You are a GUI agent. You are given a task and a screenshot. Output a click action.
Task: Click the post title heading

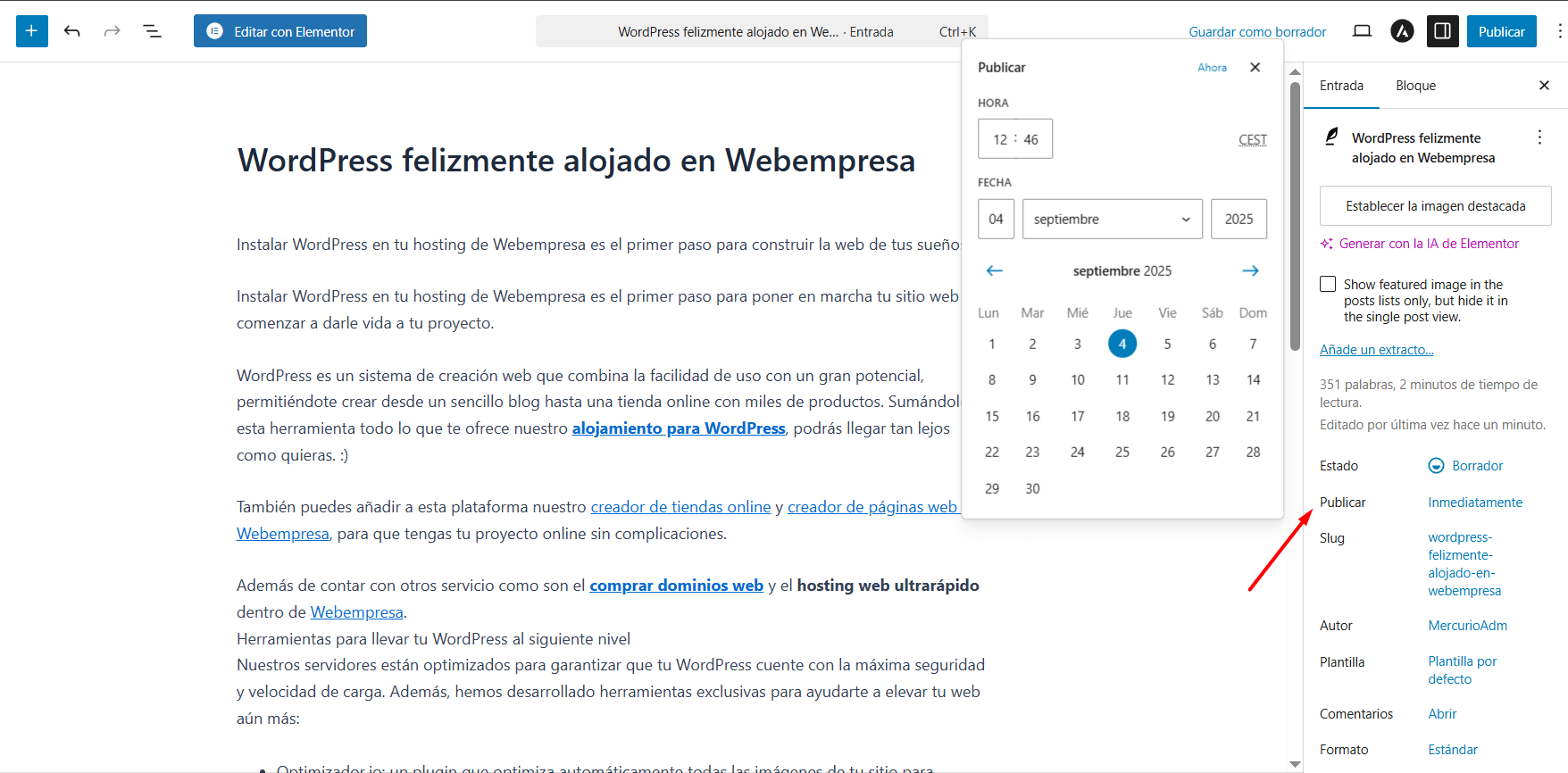point(576,161)
